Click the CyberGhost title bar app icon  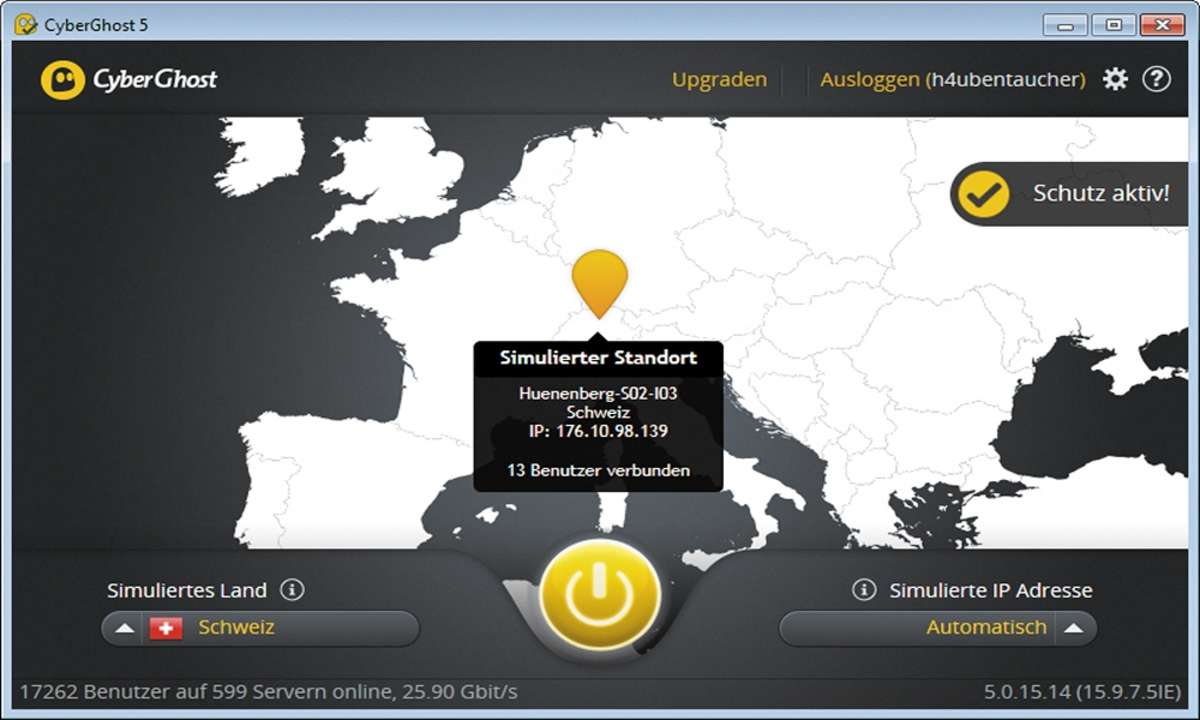coord(26,24)
